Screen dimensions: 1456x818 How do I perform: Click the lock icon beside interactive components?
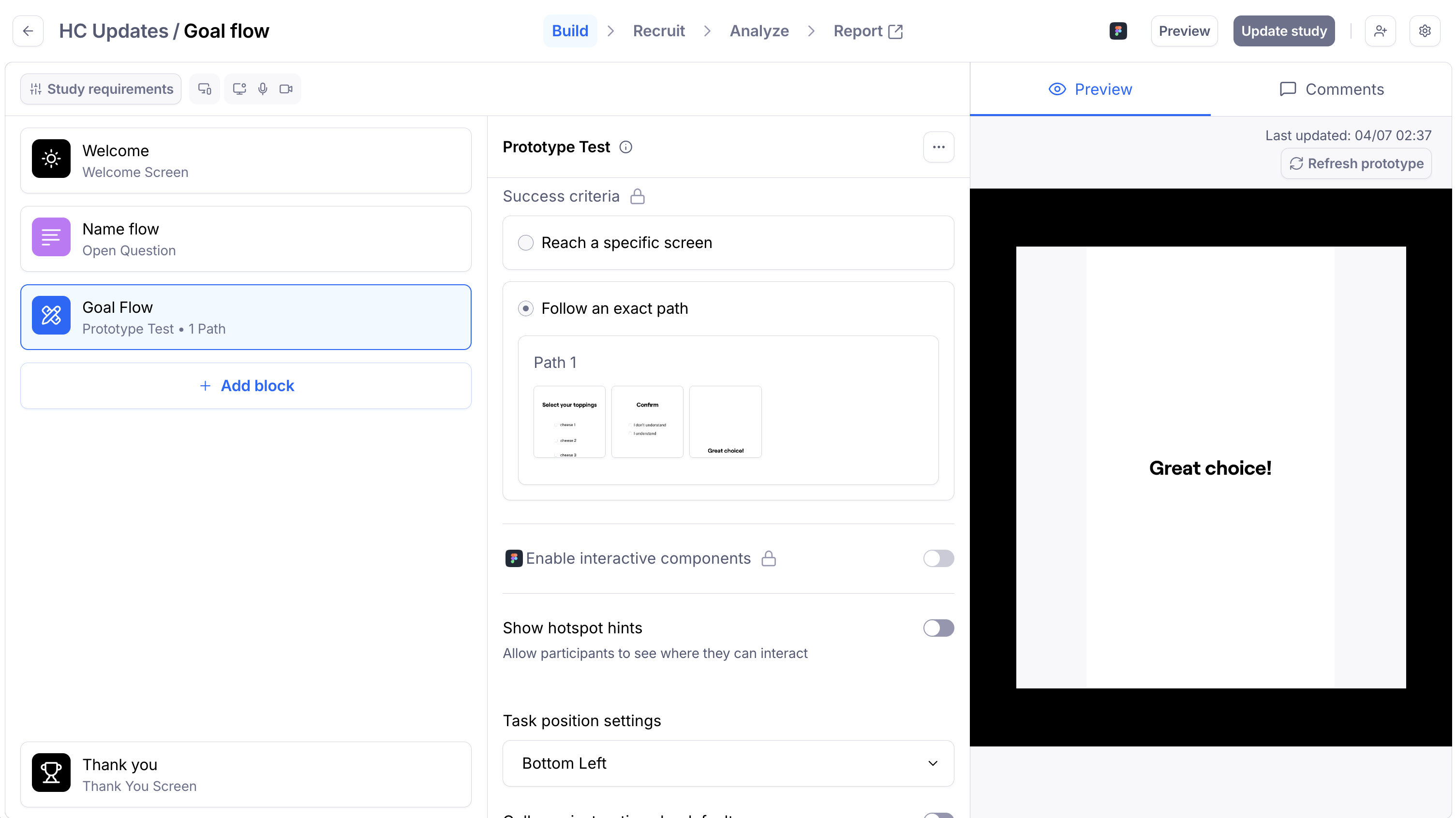click(x=769, y=559)
